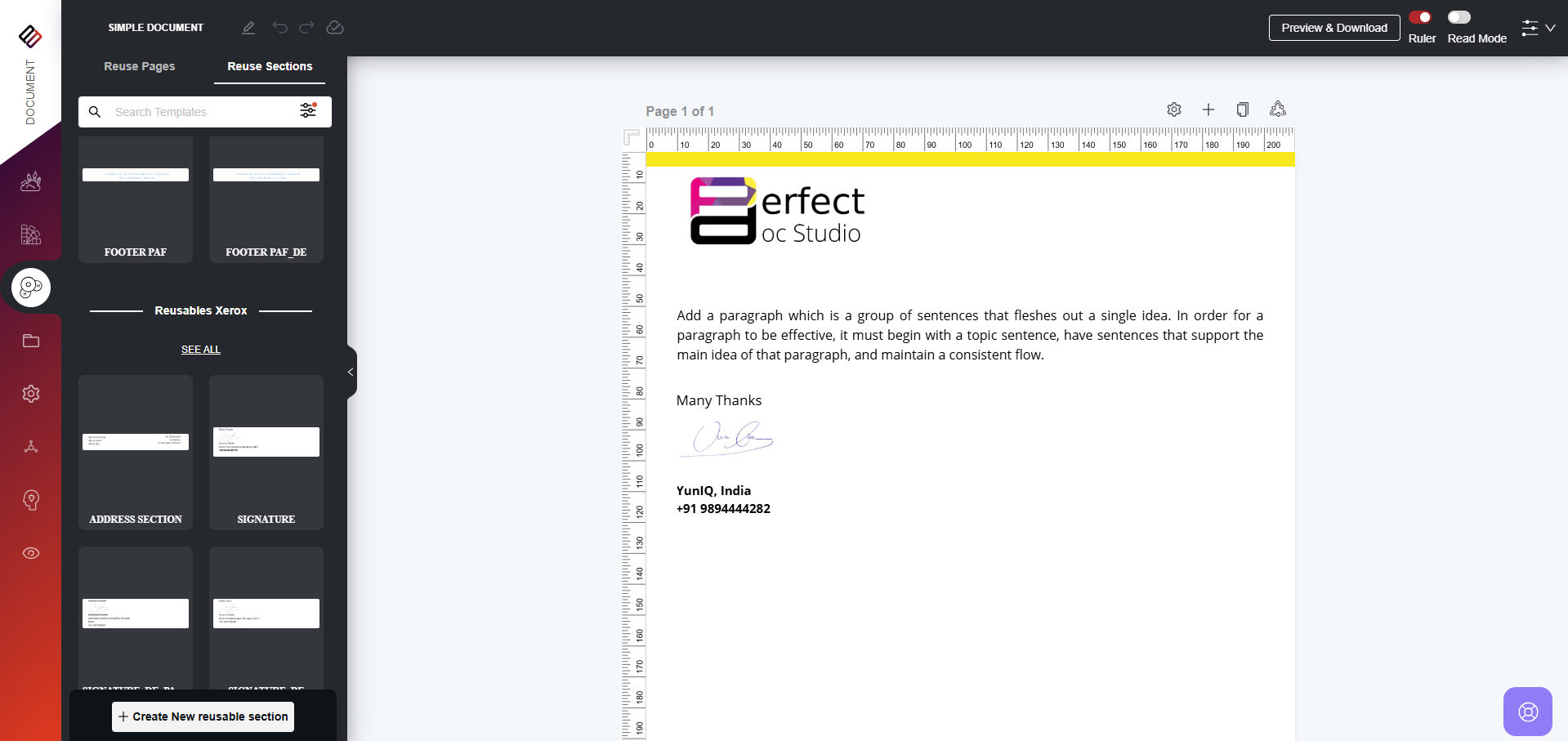Image resolution: width=1568 pixels, height=741 pixels.
Task: Add a new page with plus icon
Action: (1208, 109)
